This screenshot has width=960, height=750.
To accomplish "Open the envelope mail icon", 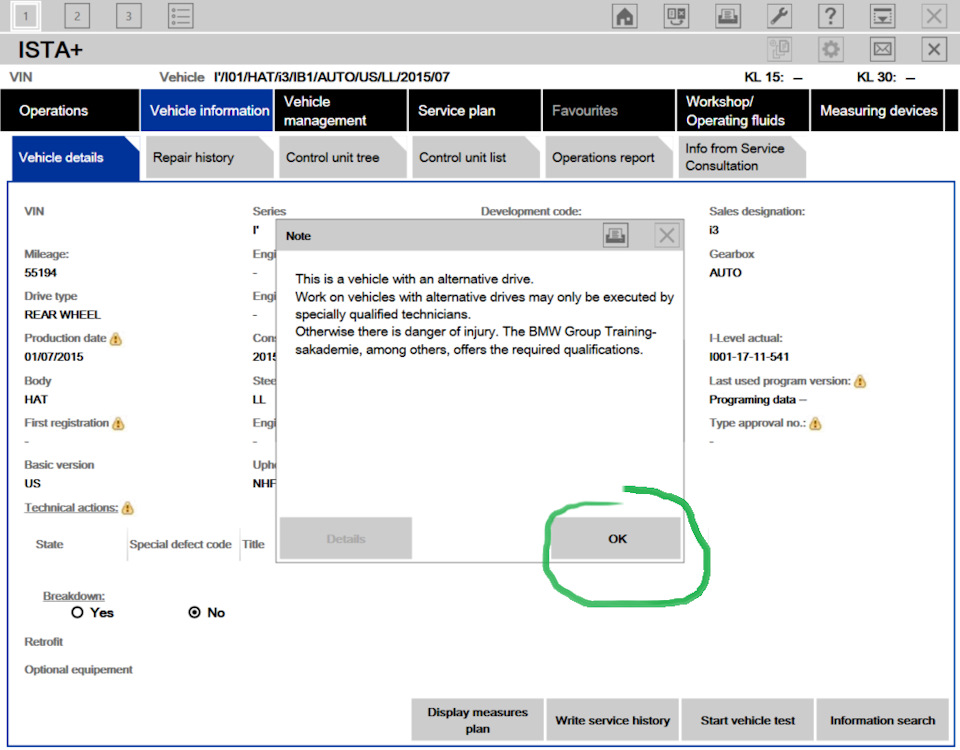I will click(882, 49).
